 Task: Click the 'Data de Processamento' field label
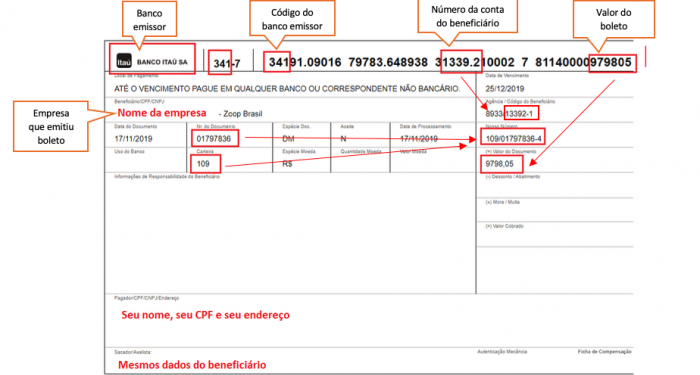tap(425, 126)
